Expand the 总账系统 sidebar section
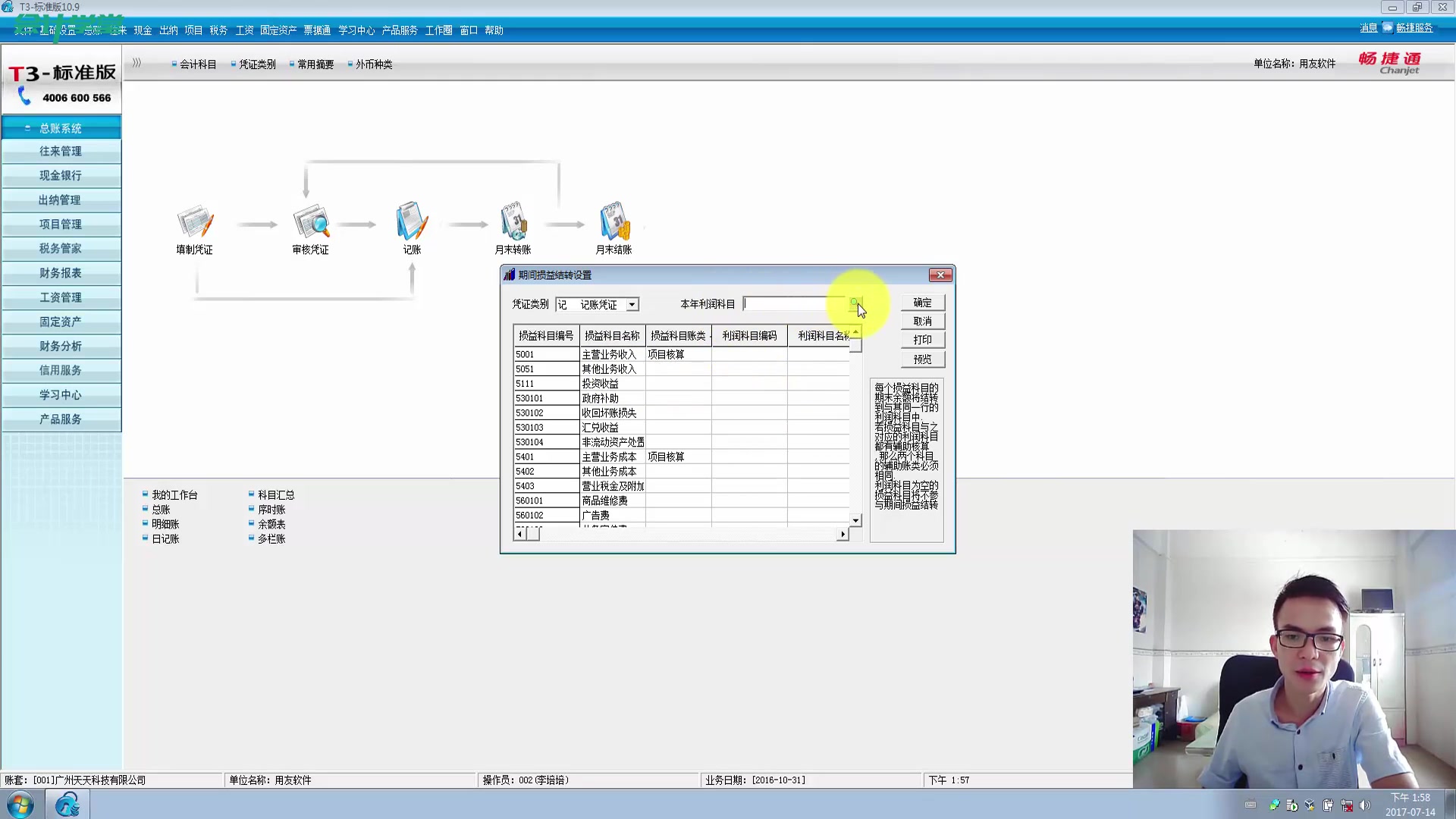 point(61,128)
